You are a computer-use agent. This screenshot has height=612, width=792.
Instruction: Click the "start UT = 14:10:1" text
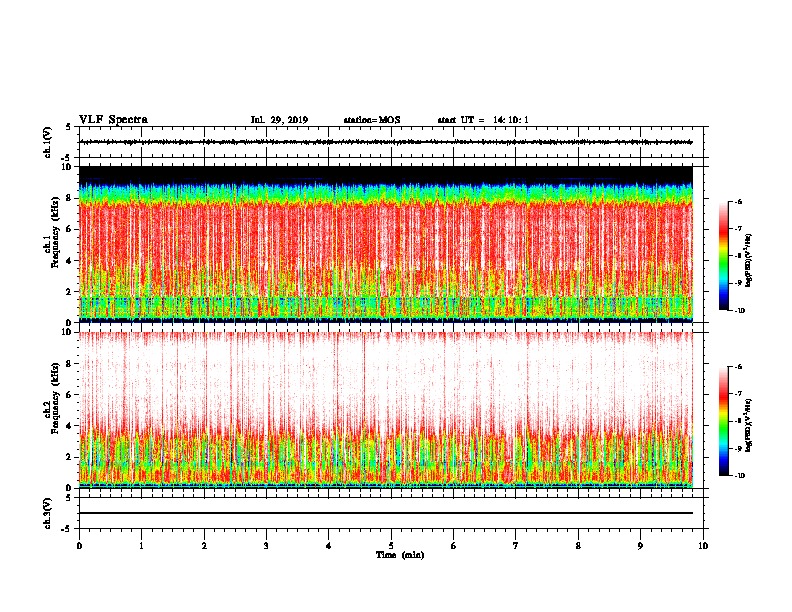[x=483, y=120]
